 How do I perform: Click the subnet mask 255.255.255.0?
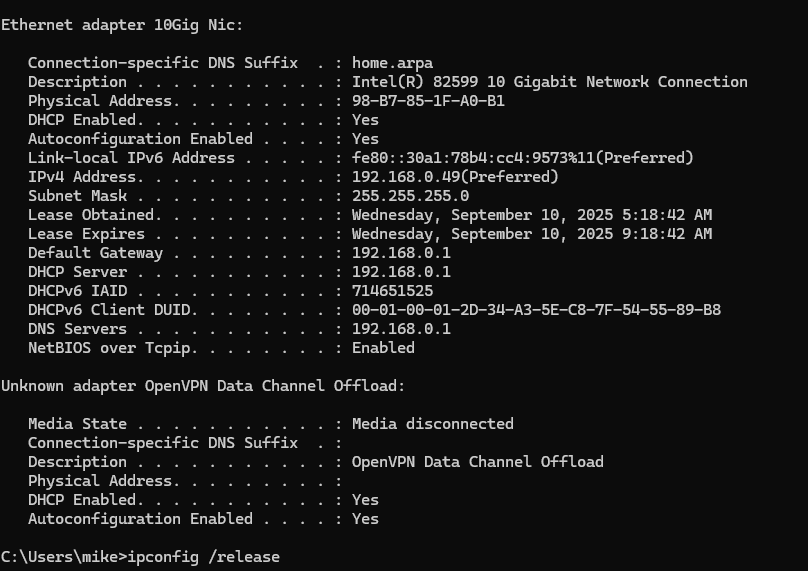point(410,196)
